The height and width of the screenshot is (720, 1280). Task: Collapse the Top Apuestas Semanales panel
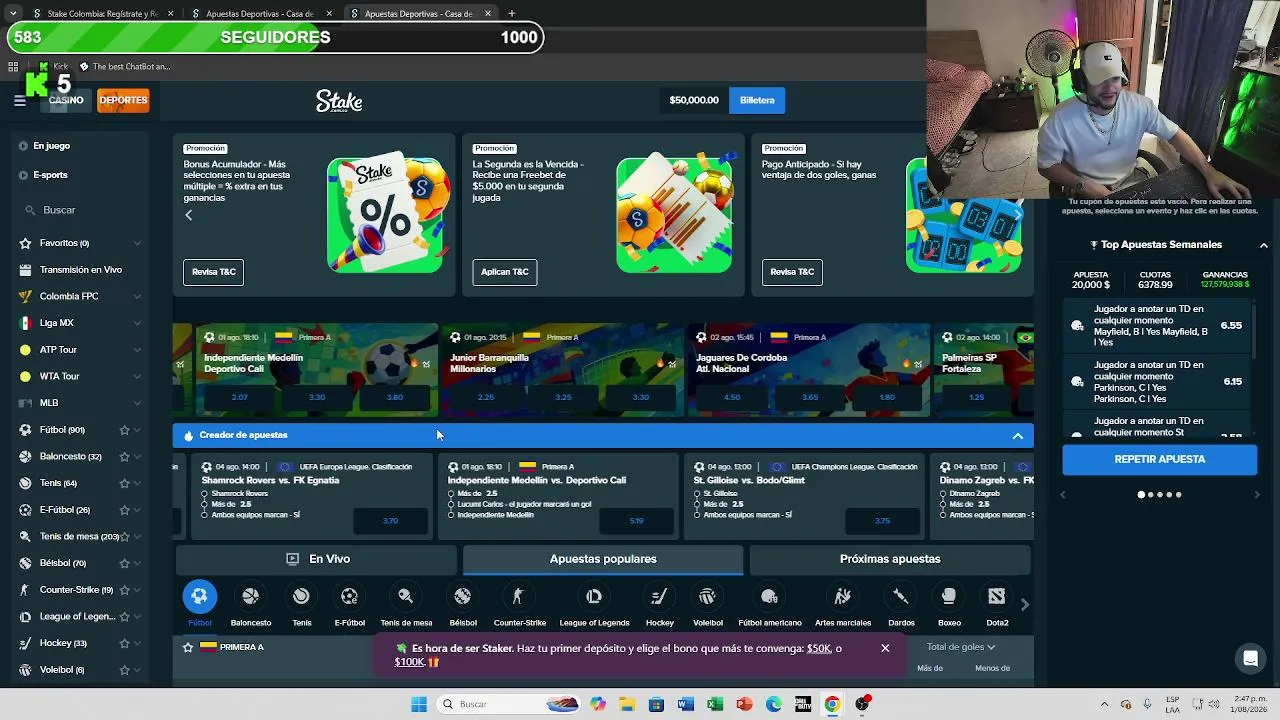pyautogui.click(x=1263, y=245)
